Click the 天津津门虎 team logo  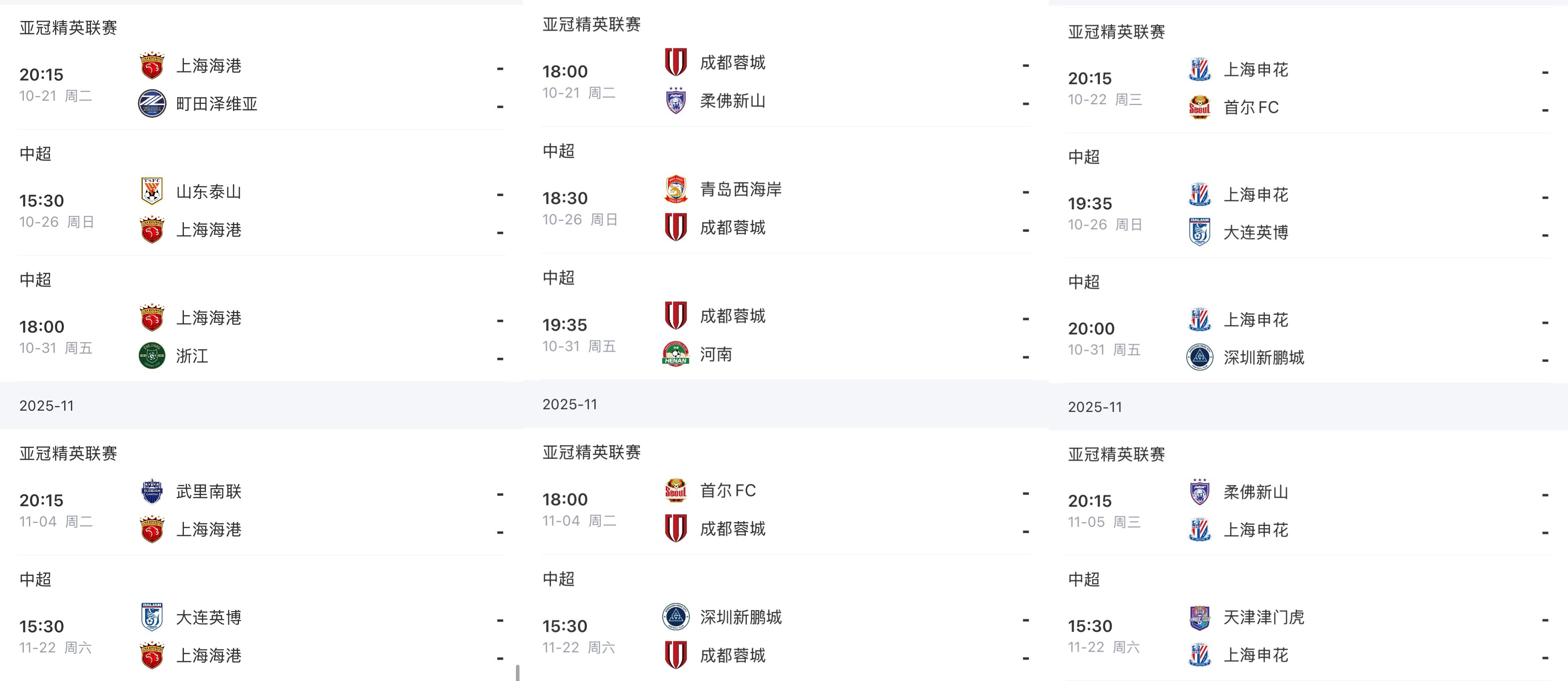pyautogui.click(x=1200, y=618)
